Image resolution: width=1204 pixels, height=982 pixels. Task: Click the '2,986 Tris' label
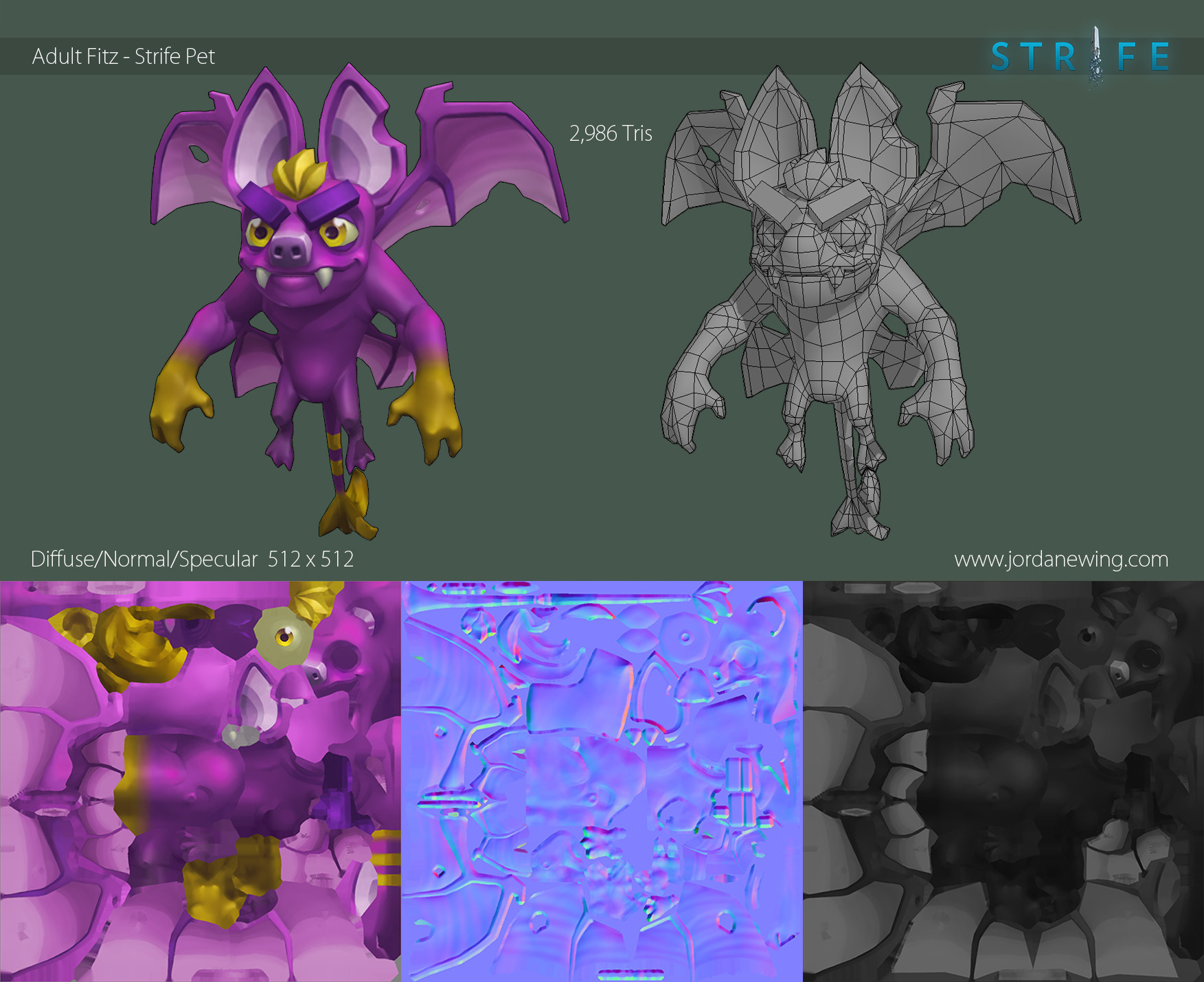coord(611,133)
